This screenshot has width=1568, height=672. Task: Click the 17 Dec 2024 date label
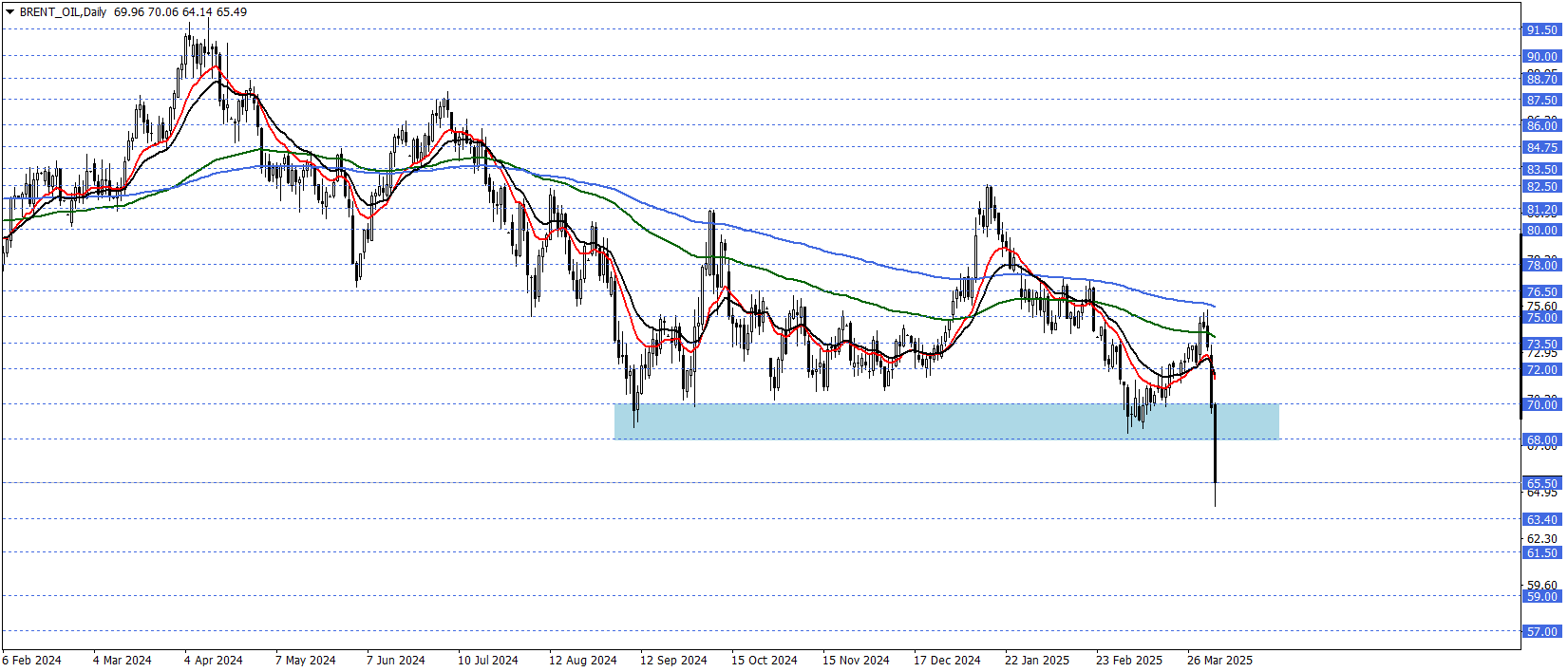click(947, 661)
